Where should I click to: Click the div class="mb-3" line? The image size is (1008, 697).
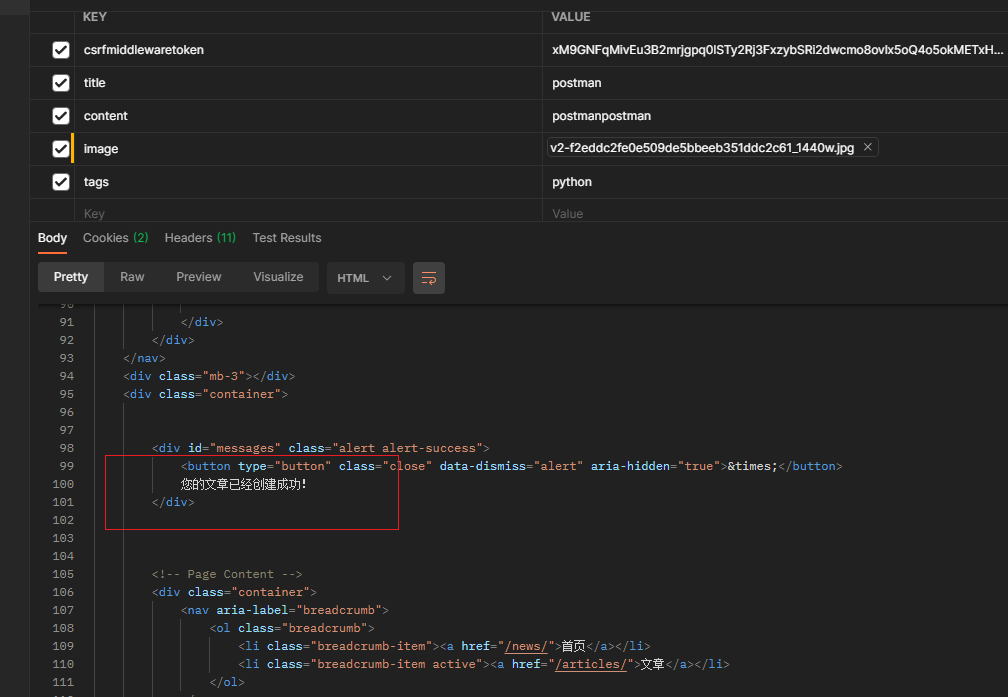(209, 376)
